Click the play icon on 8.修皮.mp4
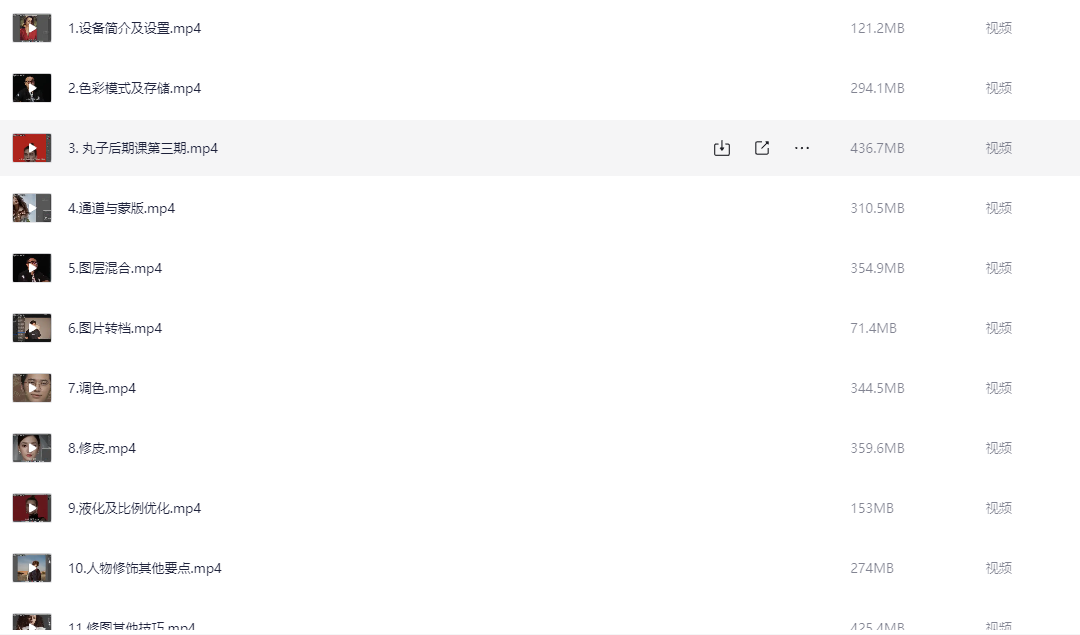The width and height of the screenshot is (1080, 635). click(32, 448)
